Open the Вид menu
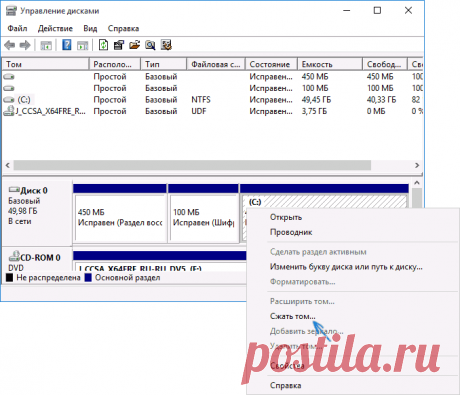The height and width of the screenshot is (395, 460). pos(90,28)
